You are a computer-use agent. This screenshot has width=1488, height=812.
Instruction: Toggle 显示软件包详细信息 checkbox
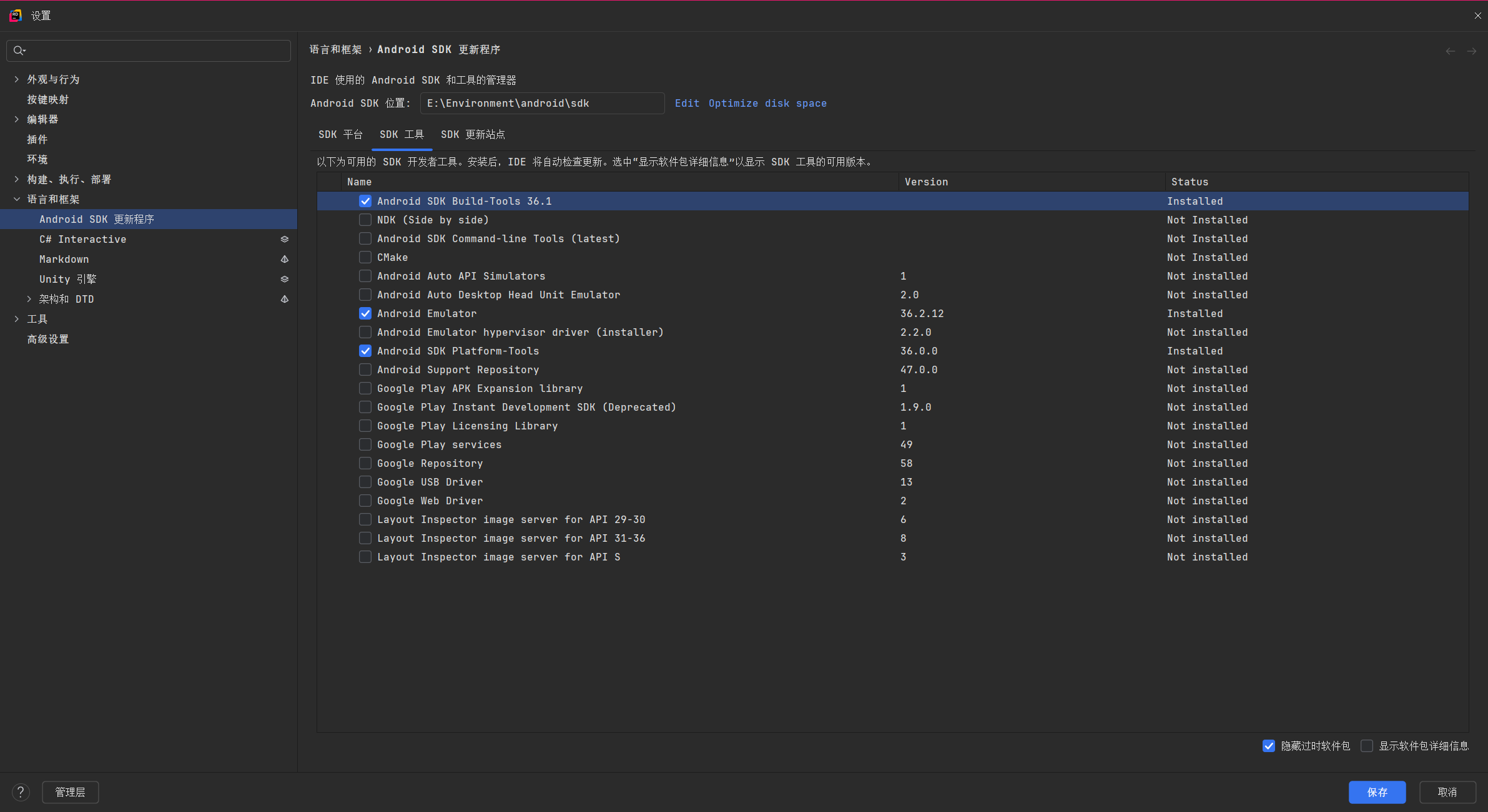click(x=1367, y=746)
